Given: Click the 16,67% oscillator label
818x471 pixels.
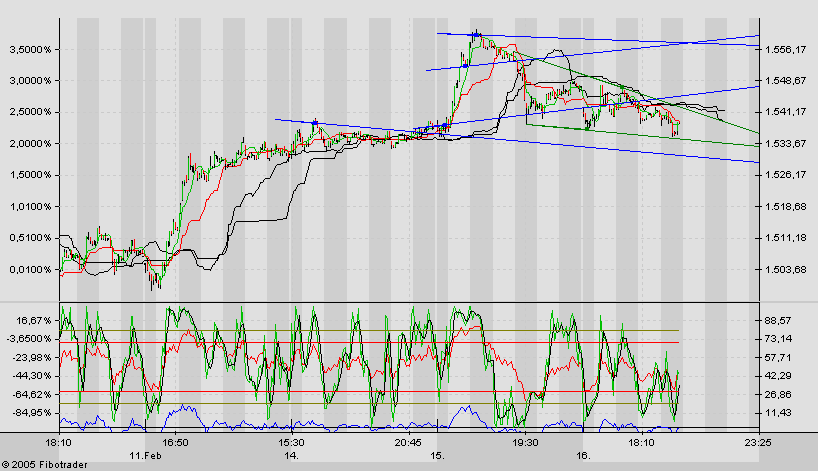Looking at the screenshot, I should pyautogui.click(x=36, y=320).
